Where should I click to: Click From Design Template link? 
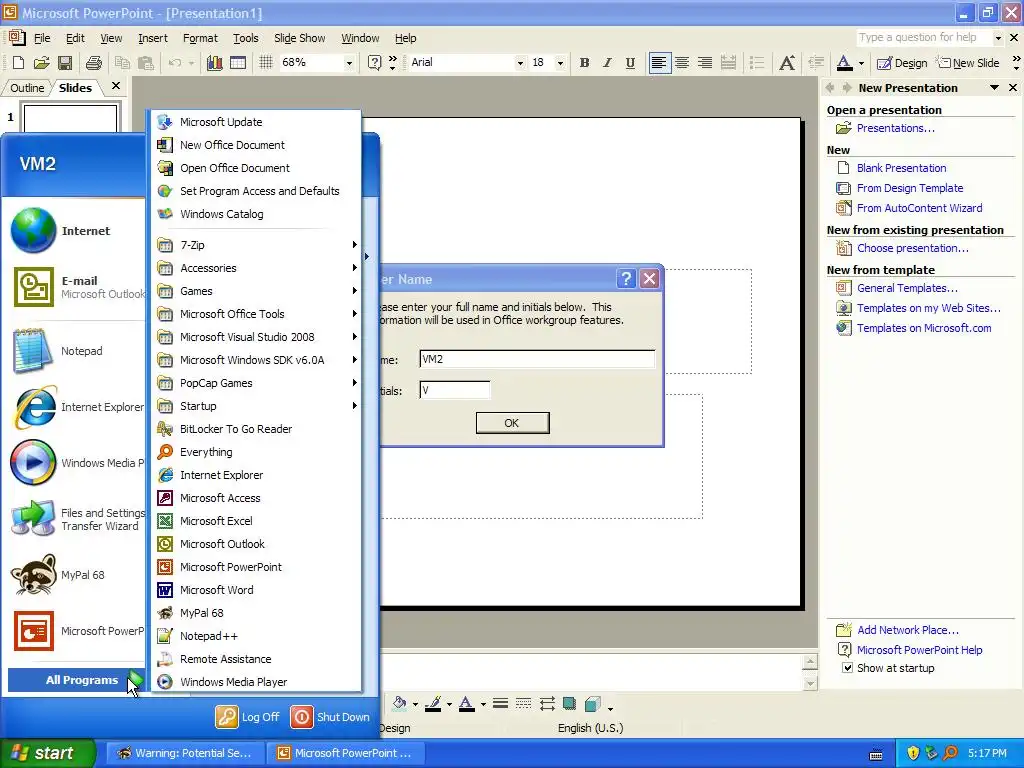point(910,188)
